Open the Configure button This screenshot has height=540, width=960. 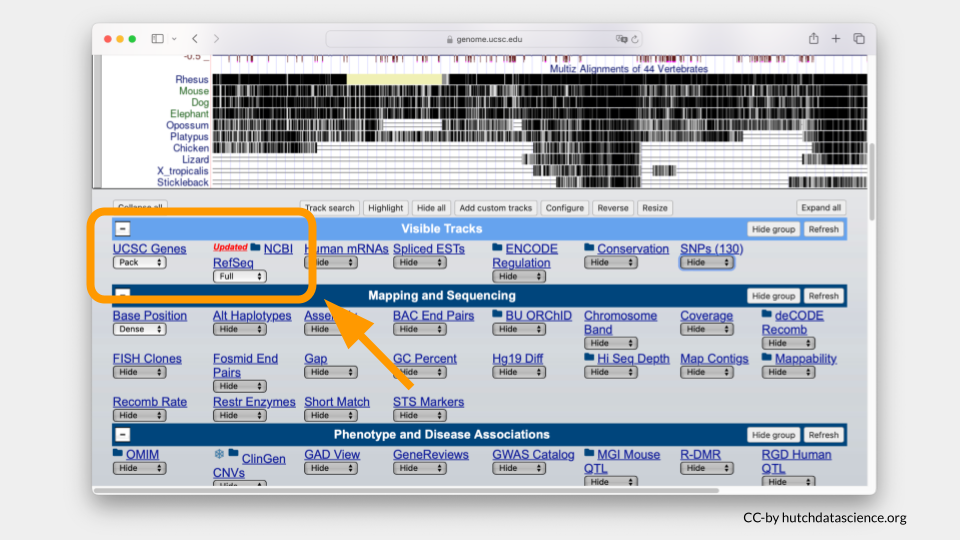tap(564, 208)
